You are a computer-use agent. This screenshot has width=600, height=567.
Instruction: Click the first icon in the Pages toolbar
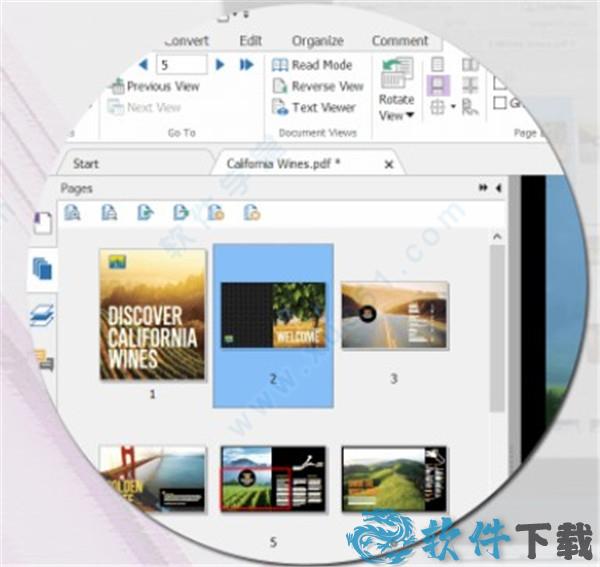click(72, 212)
